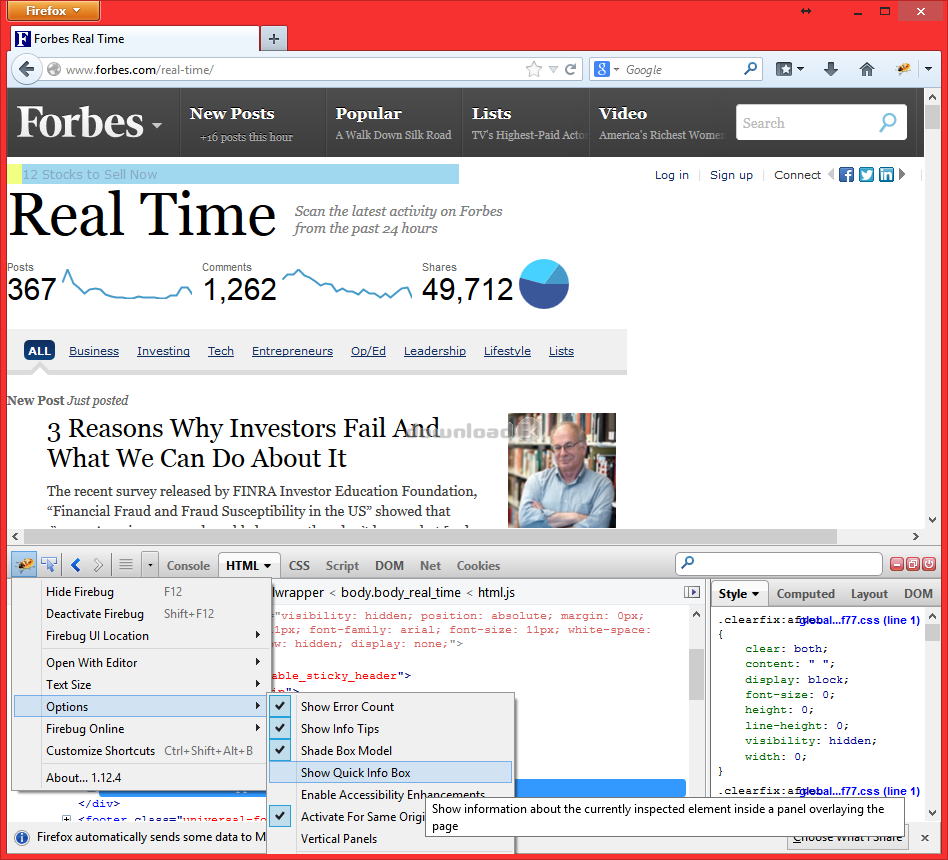Open the Forbes Facebook icon

(x=846, y=175)
